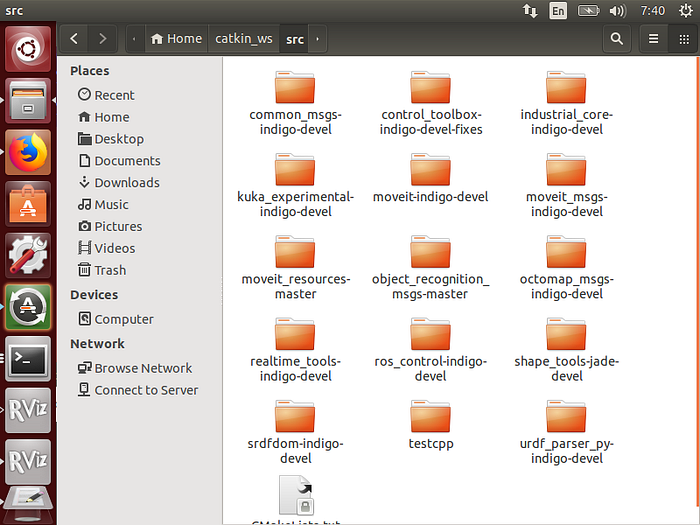Open the network connections indicator
700x525 pixels.
point(530,11)
